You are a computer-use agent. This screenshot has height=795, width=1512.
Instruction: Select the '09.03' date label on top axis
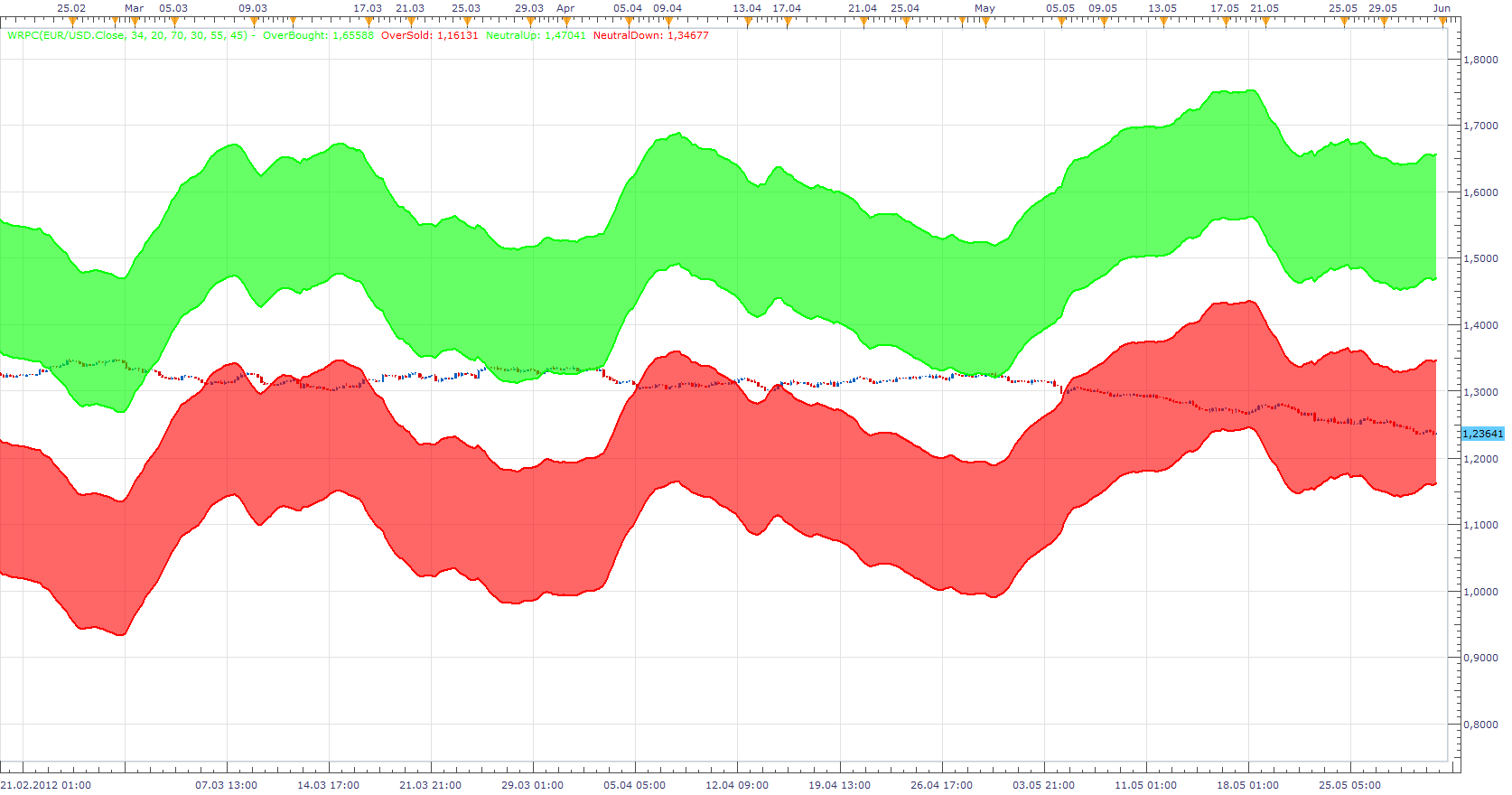[x=253, y=8]
